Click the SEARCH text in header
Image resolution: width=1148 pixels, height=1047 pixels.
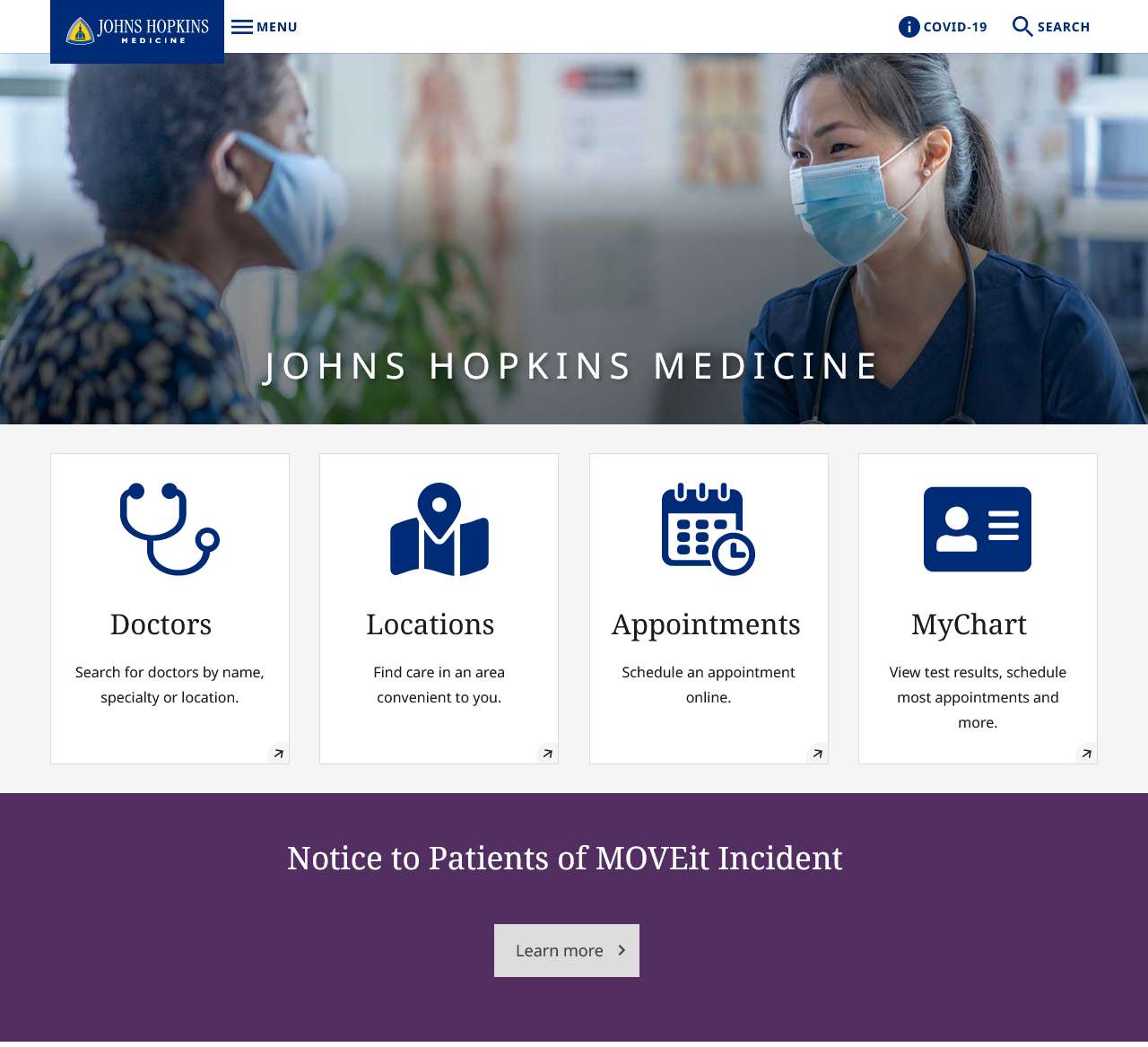[1064, 27]
